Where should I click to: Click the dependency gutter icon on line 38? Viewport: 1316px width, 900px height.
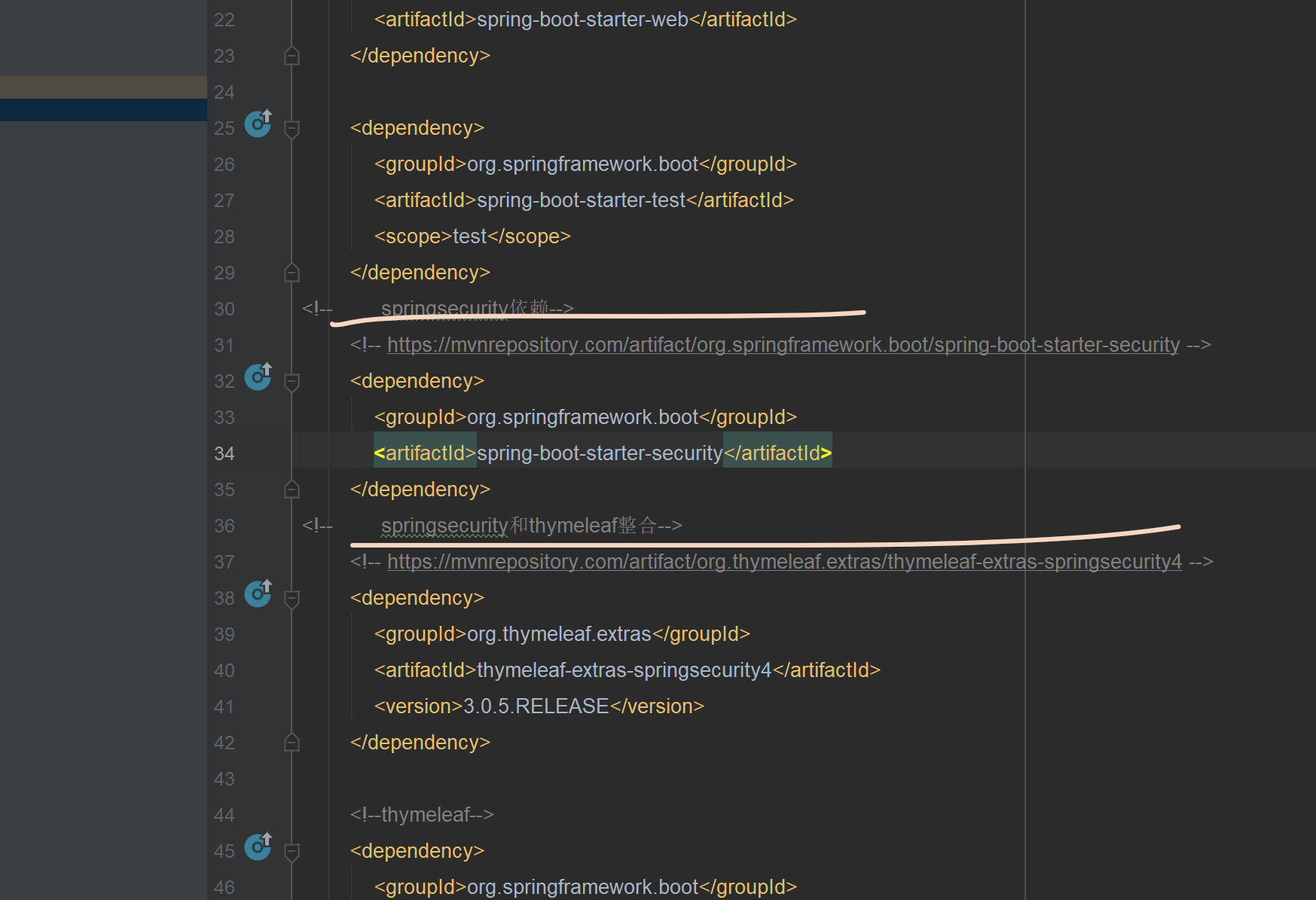coord(258,593)
